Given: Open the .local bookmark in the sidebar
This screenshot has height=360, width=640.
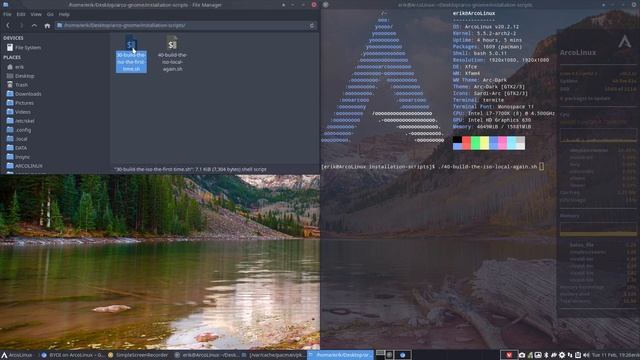Looking at the screenshot, I should pos(17,139).
